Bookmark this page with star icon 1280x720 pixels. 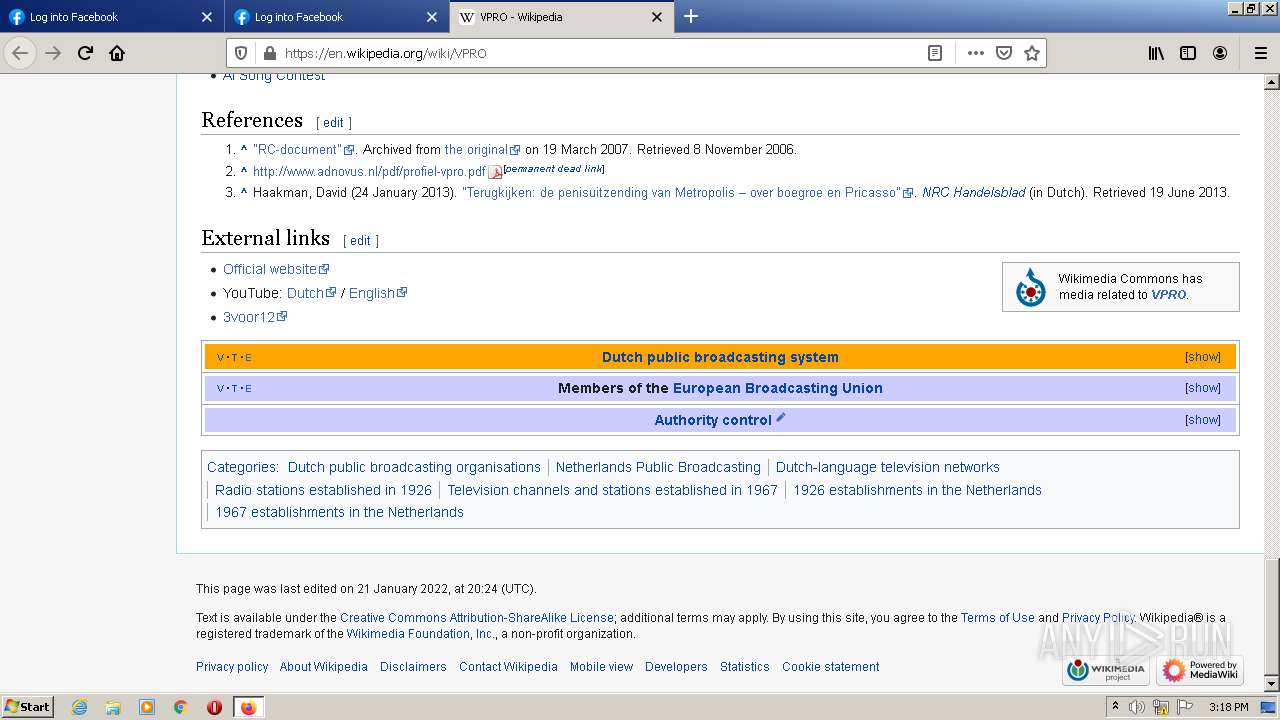(x=1032, y=53)
